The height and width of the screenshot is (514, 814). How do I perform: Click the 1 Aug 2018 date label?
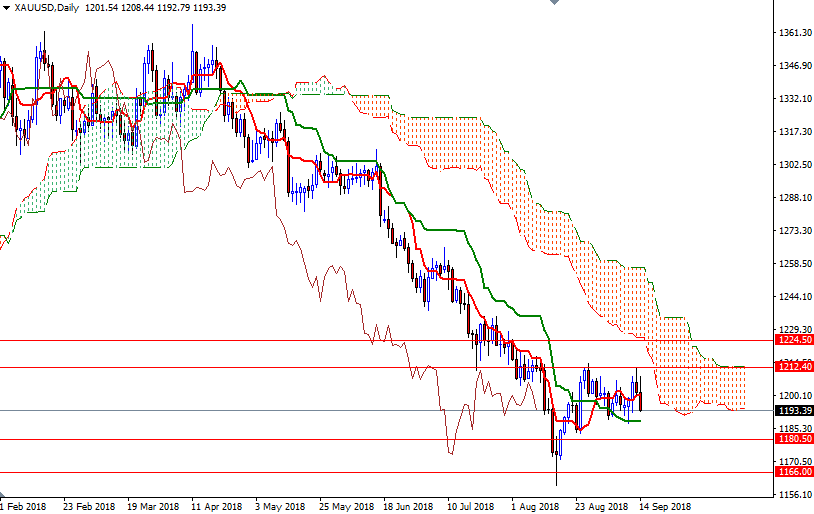[535, 506]
